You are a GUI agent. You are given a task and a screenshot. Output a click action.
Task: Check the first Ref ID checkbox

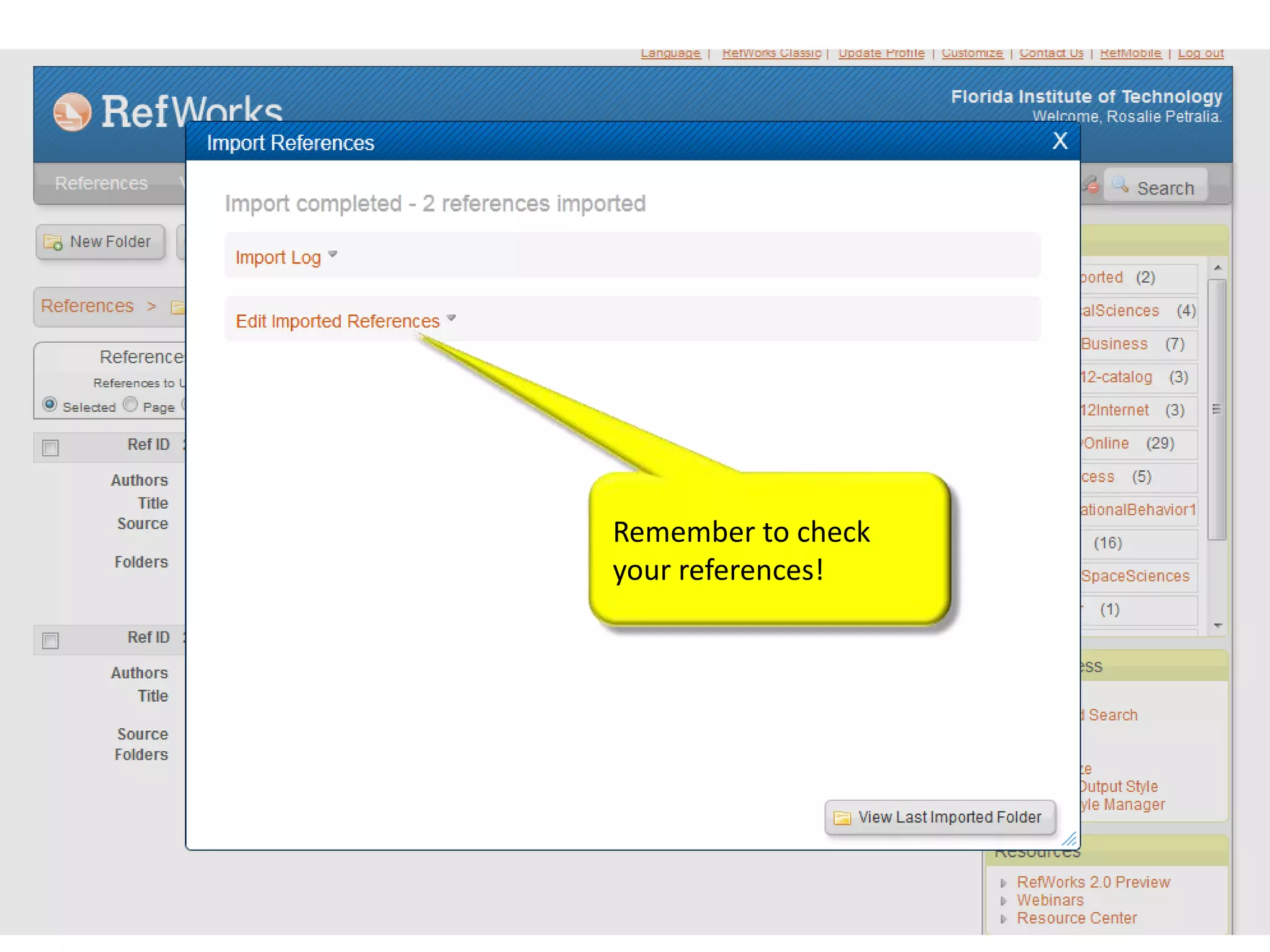[x=51, y=447]
